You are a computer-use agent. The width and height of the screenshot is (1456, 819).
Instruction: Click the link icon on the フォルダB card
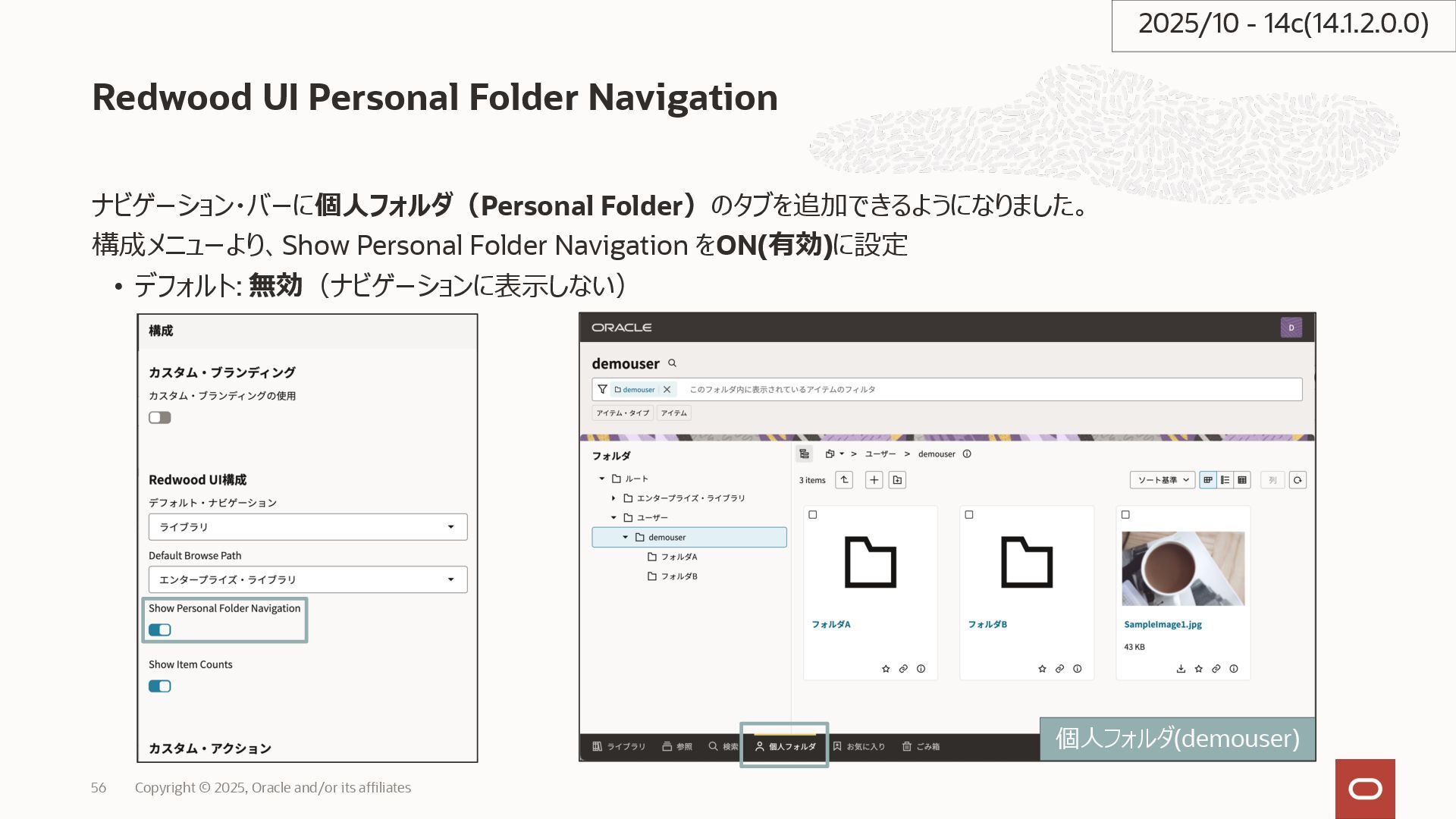pyautogui.click(x=1059, y=669)
